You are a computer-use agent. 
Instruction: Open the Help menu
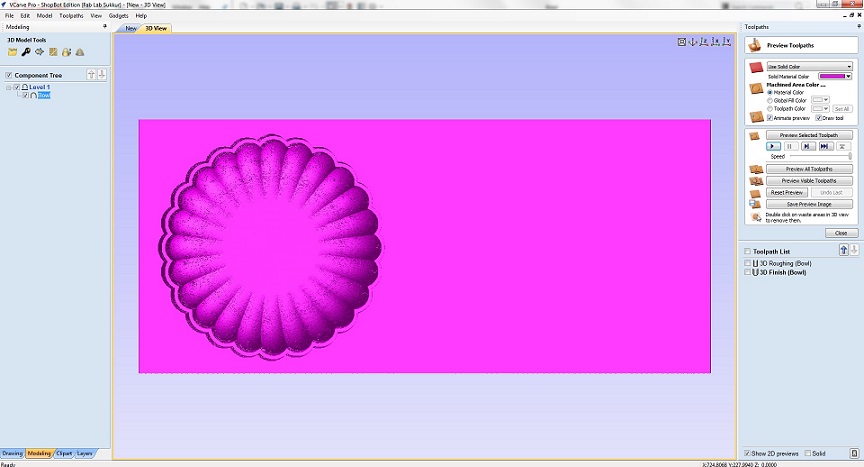(141, 15)
